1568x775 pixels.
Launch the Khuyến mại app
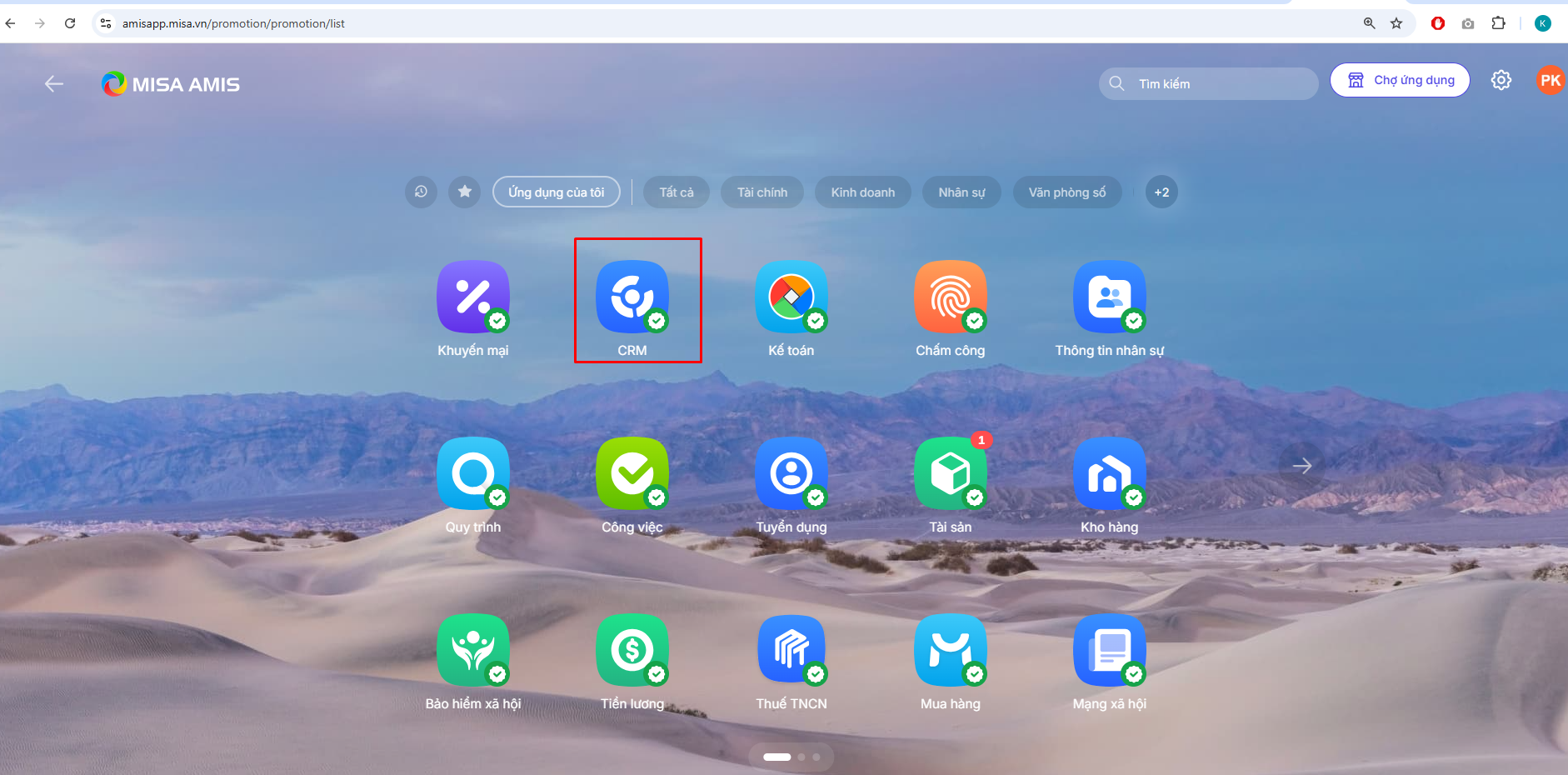click(x=472, y=297)
